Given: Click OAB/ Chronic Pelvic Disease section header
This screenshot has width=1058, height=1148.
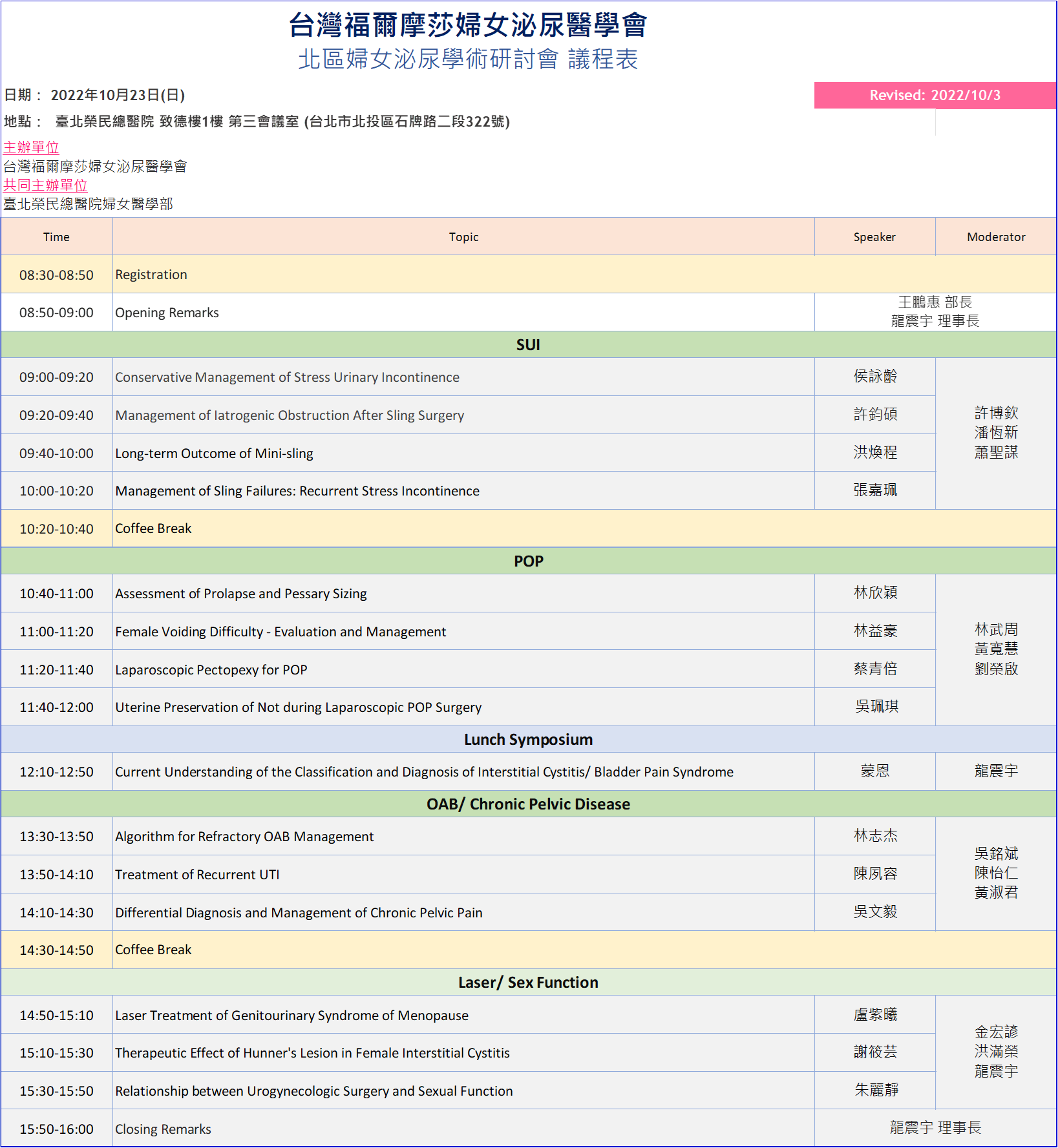Looking at the screenshot, I should [528, 804].
